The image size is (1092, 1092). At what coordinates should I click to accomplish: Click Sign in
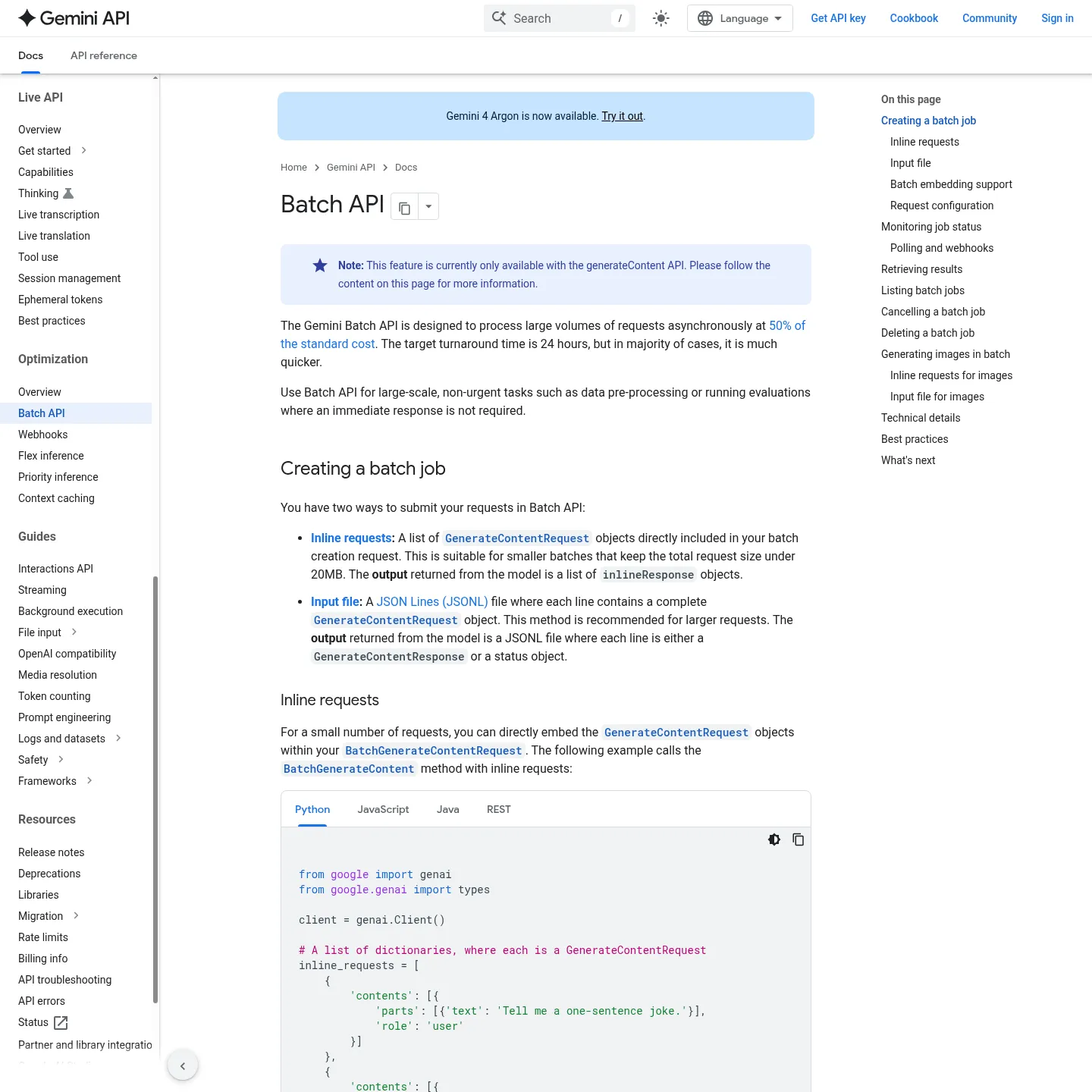click(x=1057, y=18)
